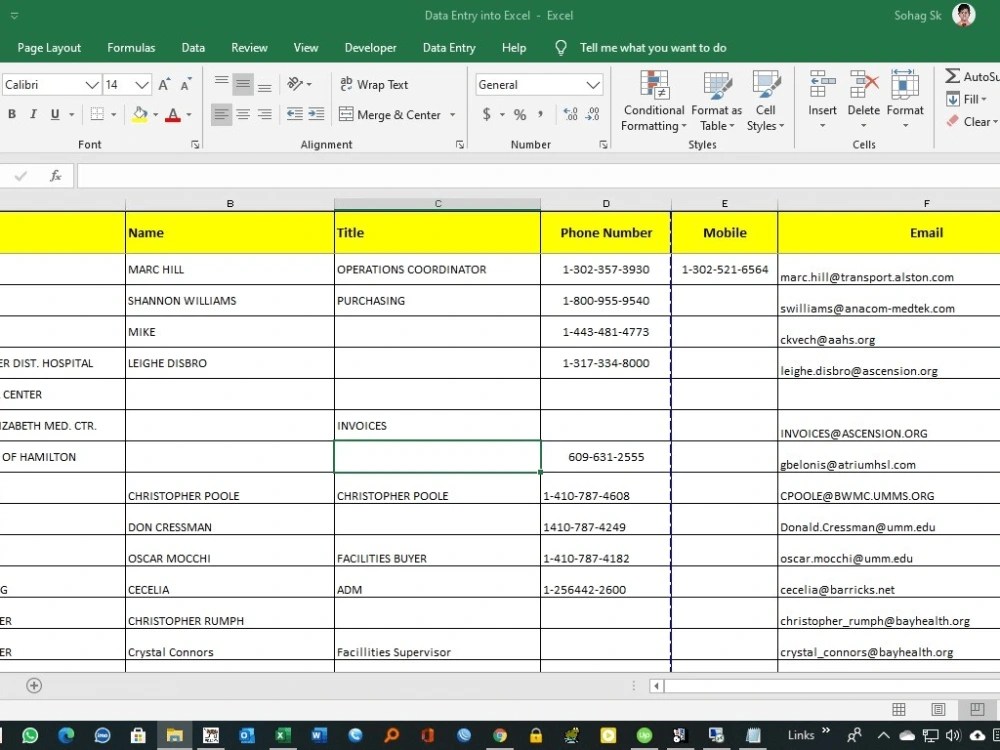Image resolution: width=1000 pixels, height=750 pixels.
Task: Click Increase Indent icon
Action: pos(316,114)
